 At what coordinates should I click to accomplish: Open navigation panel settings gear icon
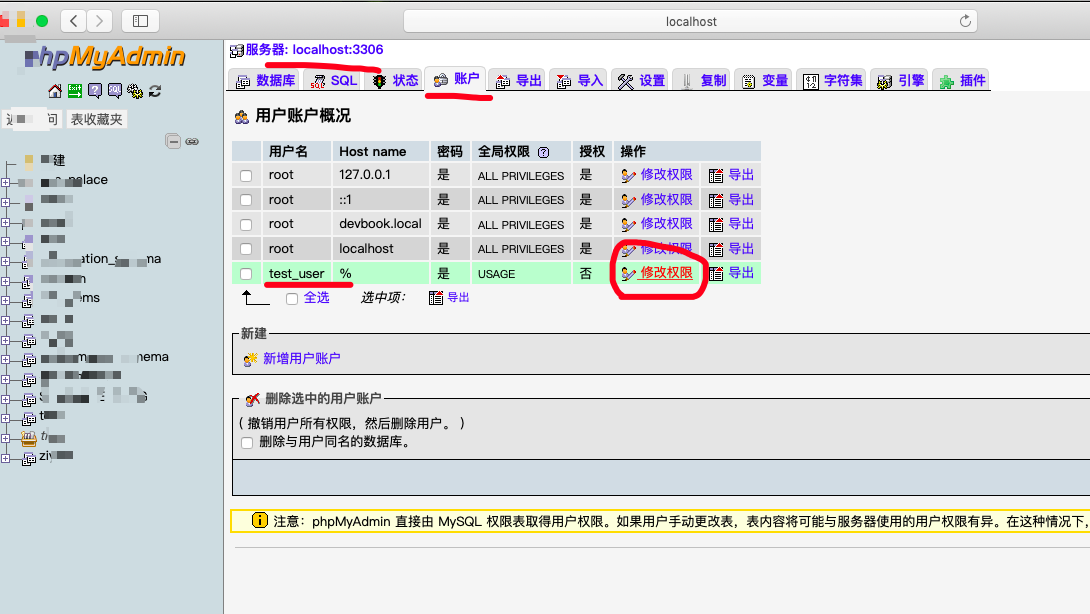pyautogui.click(x=135, y=91)
